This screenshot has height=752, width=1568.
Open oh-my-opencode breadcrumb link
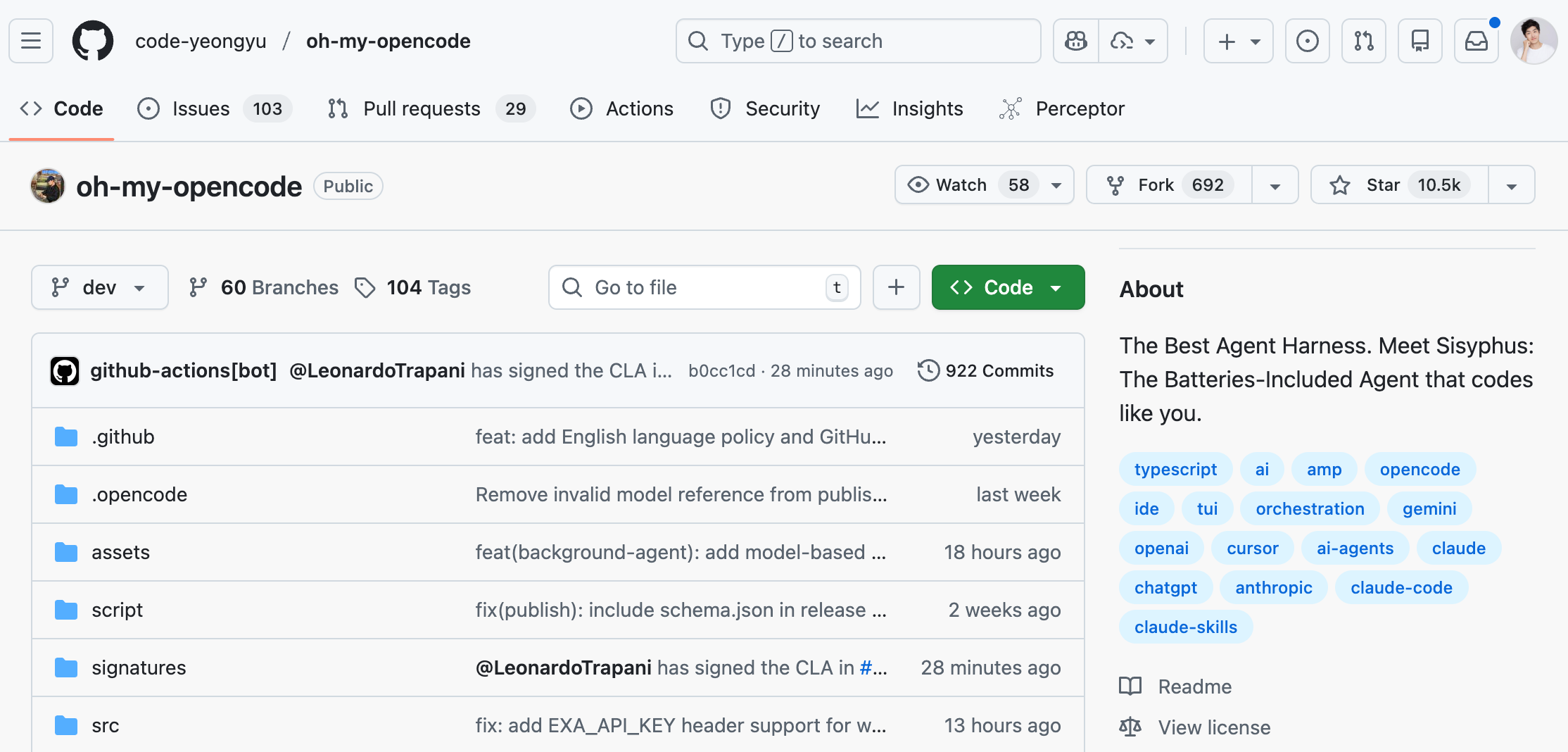pos(388,41)
